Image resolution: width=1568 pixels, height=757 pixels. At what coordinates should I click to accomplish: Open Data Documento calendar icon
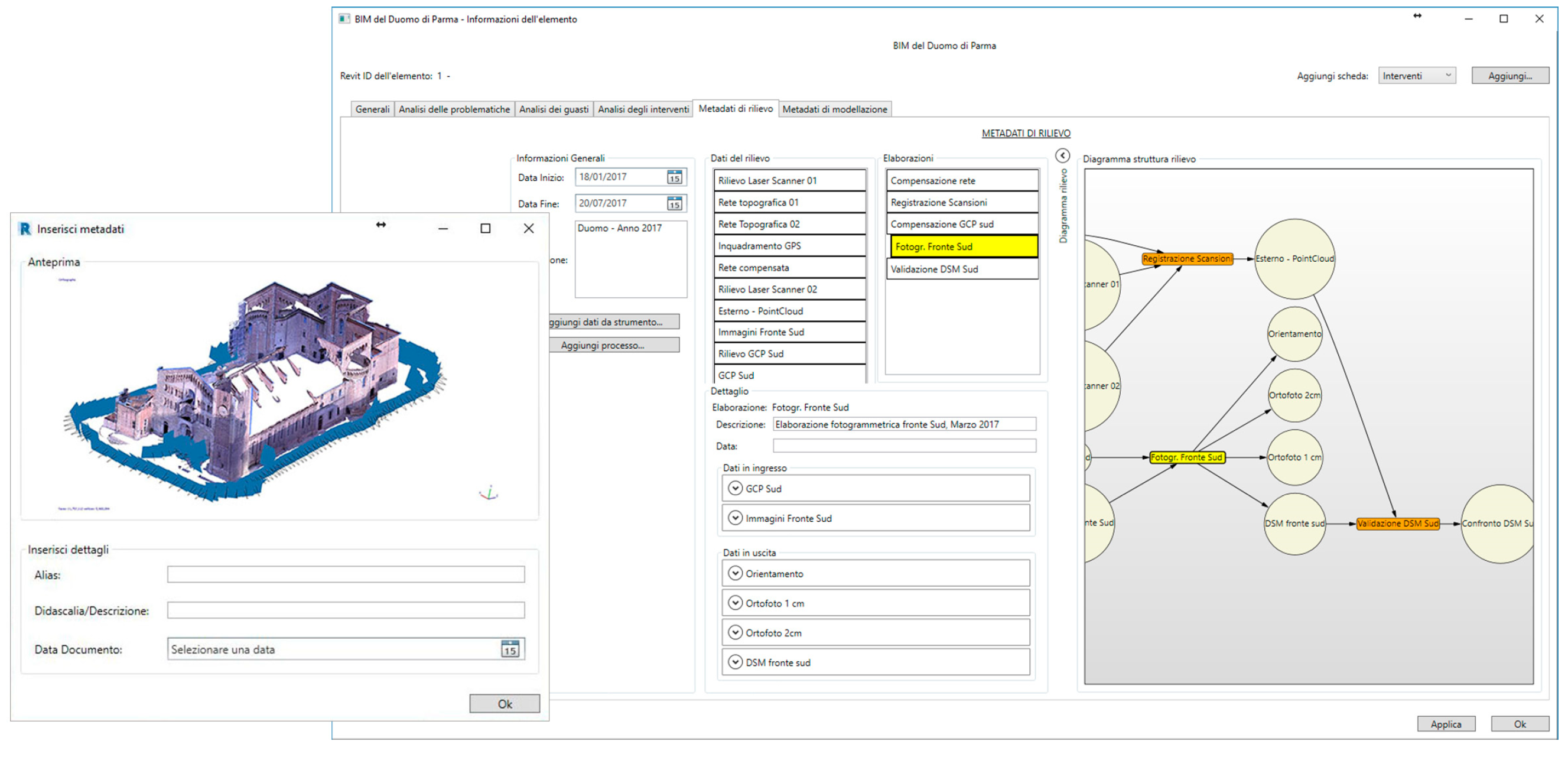tap(509, 649)
